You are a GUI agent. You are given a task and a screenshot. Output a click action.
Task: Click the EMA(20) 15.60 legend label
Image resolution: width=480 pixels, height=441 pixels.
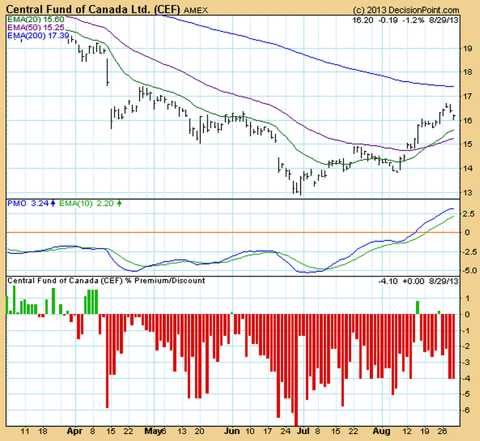click(x=36, y=19)
